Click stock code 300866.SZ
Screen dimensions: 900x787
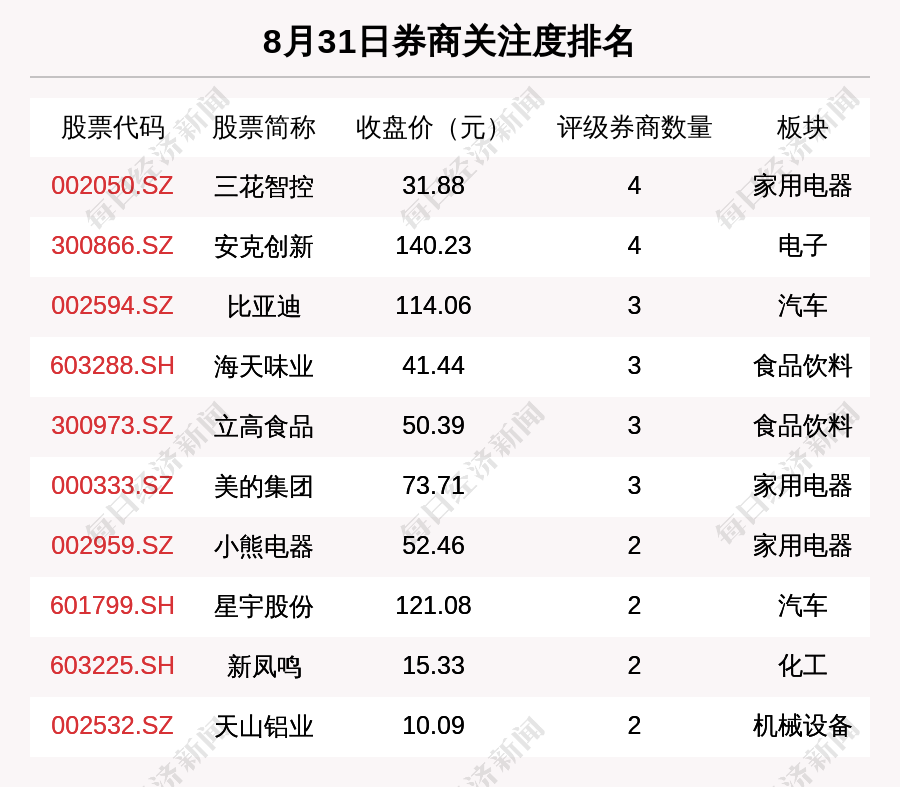(112, 246)
